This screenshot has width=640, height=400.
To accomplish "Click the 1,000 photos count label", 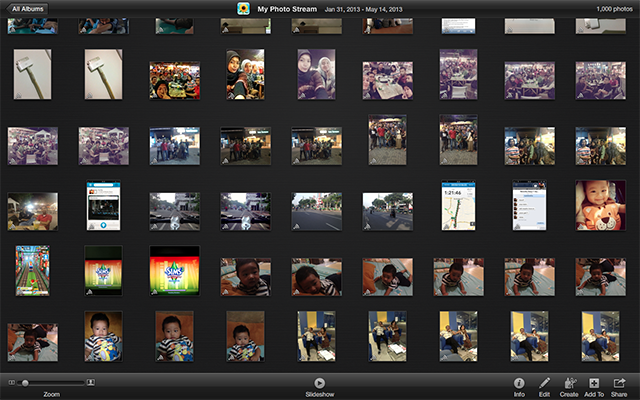I will coord(614,9).
